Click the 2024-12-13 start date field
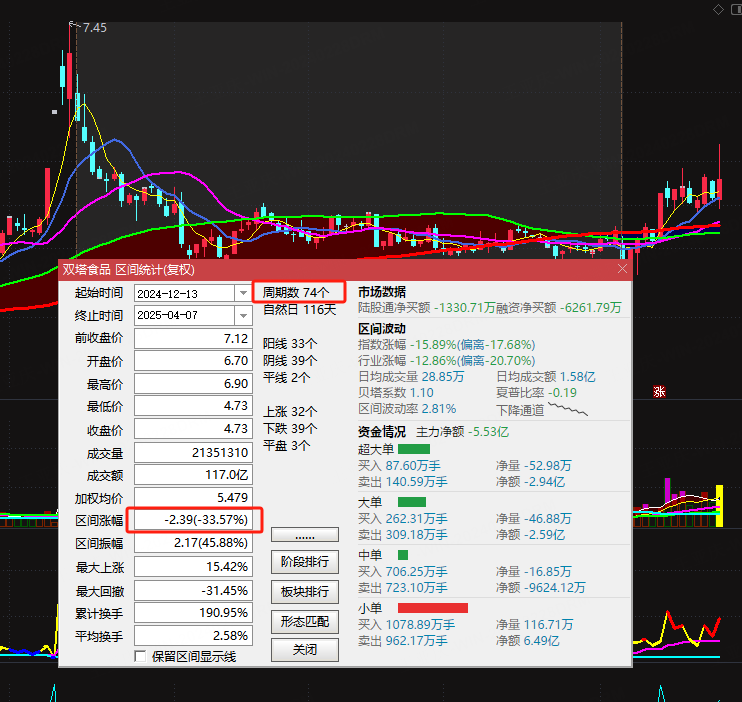Viewport: 742px width, 702px height. 185,293
